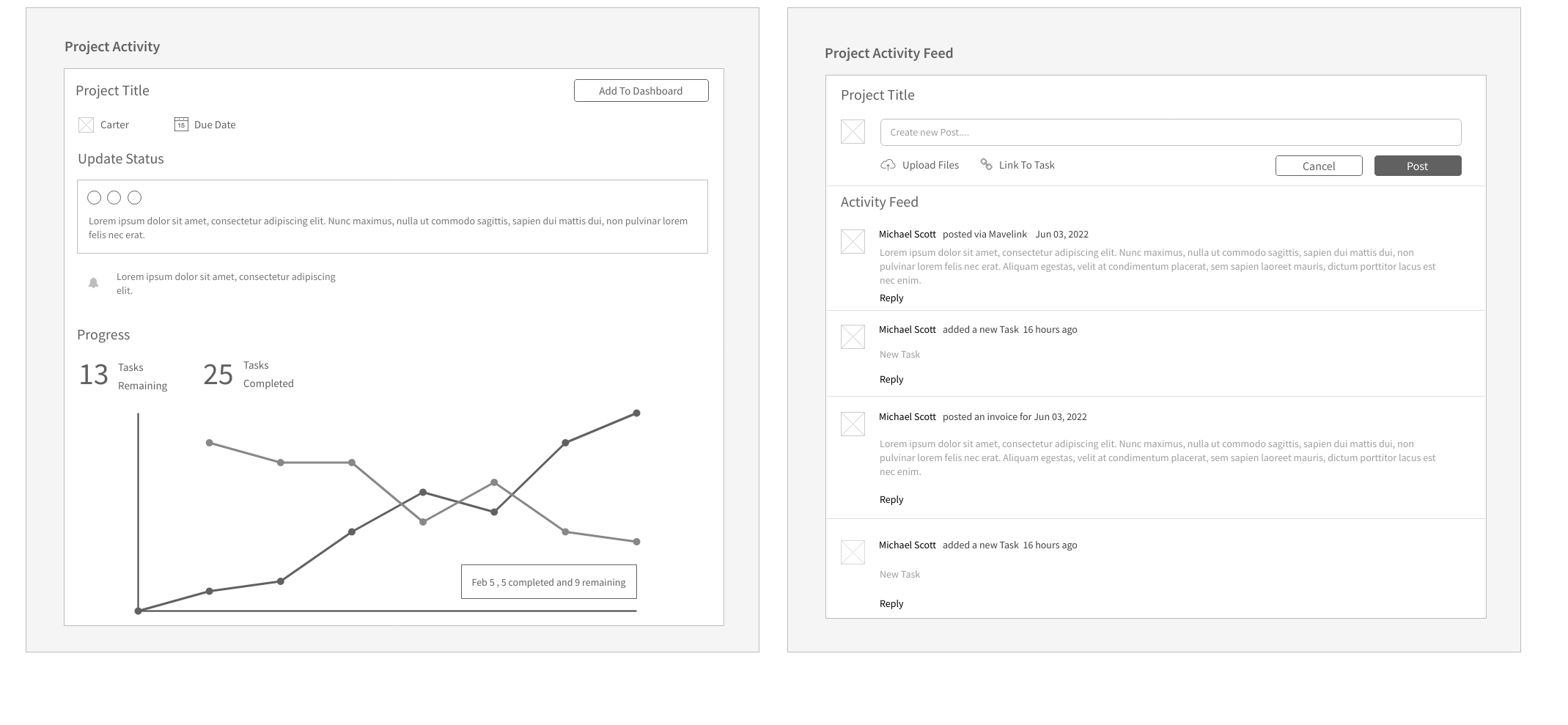Click the Feb 5 data point tooltip on the chart
The height and width of the screenshot is (725, 1568).
point(548,581)
